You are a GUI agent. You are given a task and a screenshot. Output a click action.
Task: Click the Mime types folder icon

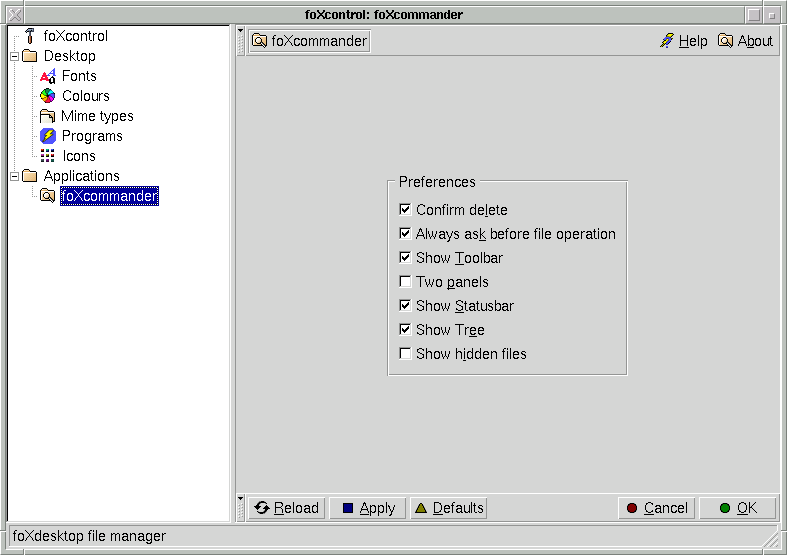click(48, 116)
